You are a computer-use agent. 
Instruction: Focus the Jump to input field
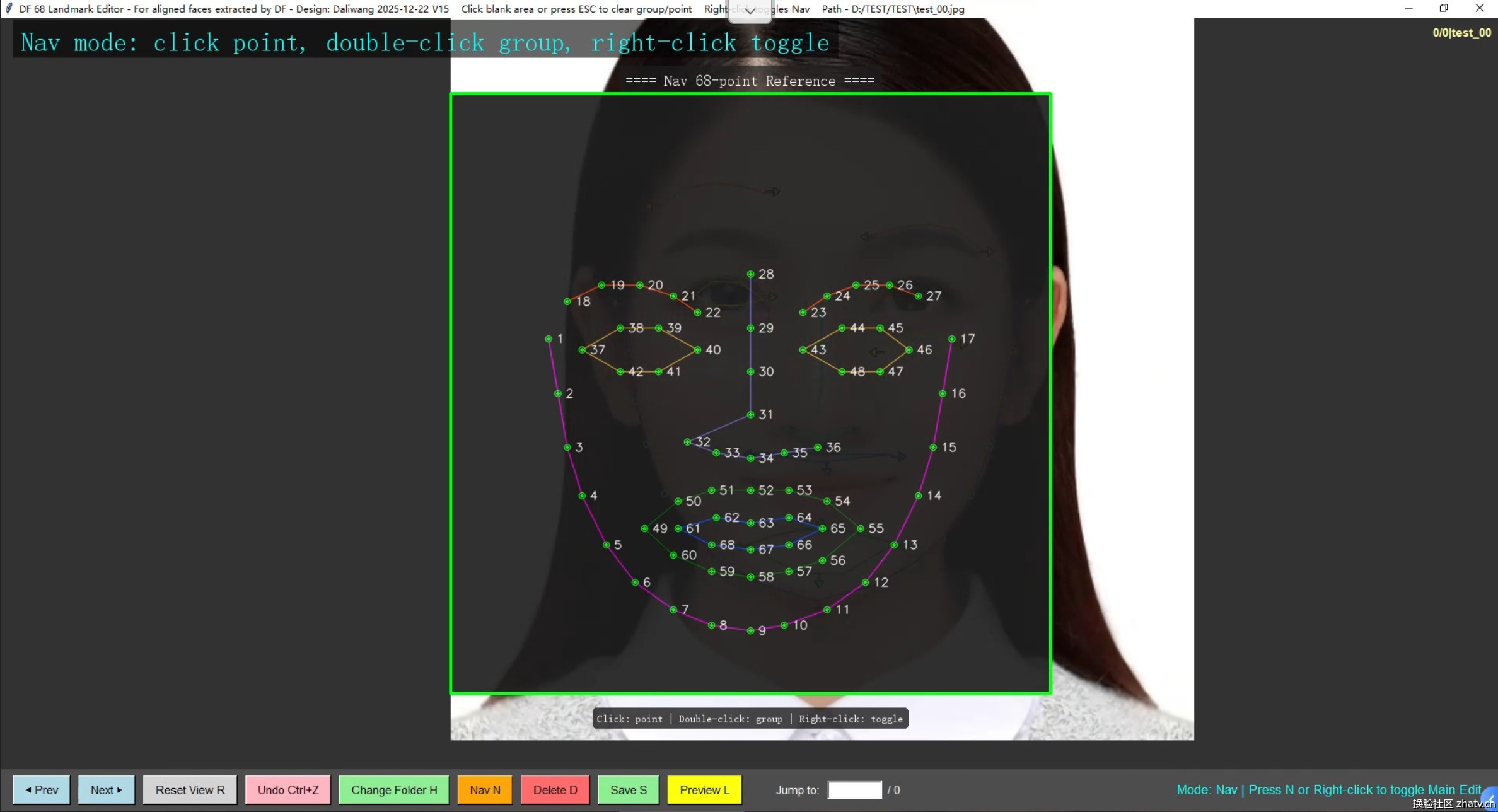coord(854,790)
